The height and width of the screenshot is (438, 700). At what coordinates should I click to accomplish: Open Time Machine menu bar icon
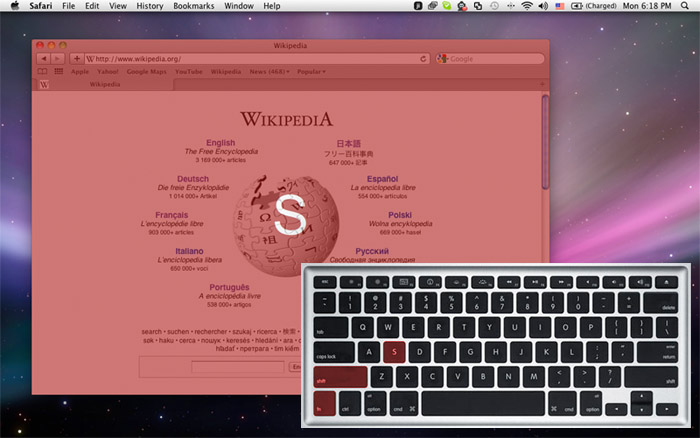pos(494,6)
